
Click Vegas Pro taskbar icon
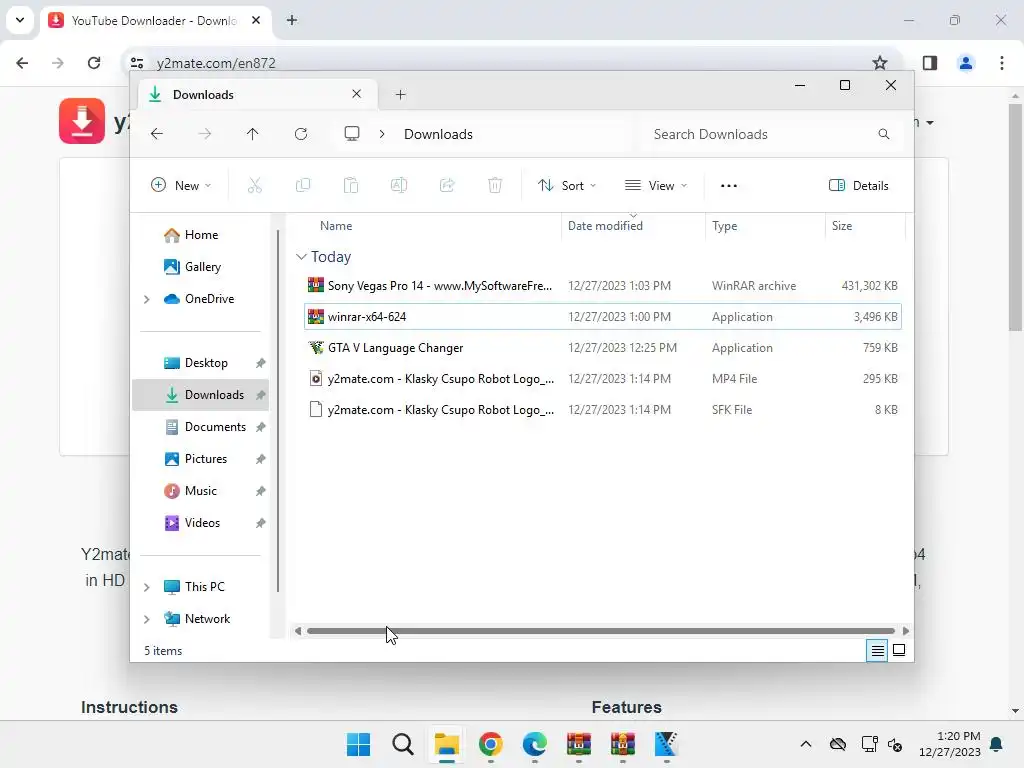(x=666, y=744)
